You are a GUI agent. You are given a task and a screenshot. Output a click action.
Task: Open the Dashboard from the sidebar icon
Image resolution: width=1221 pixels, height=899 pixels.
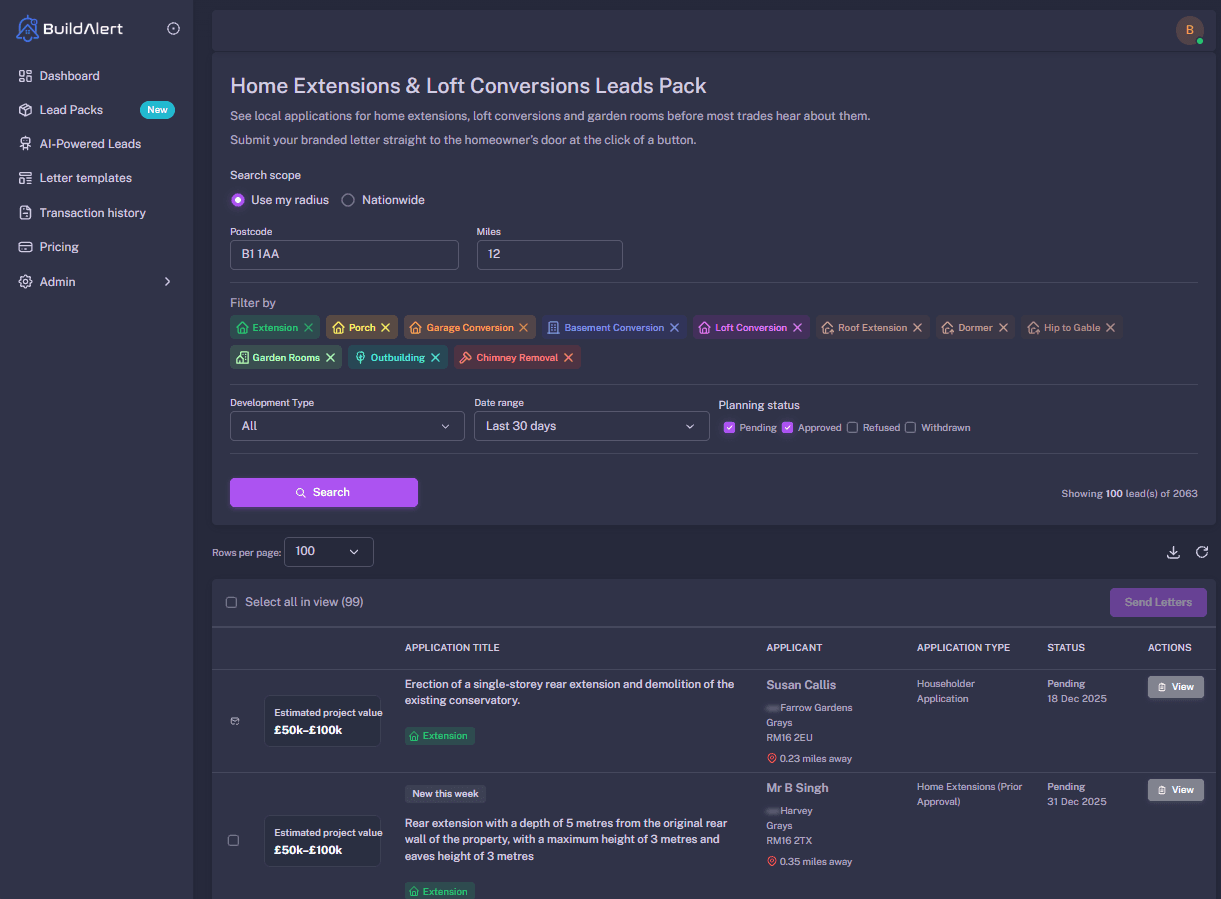point(24,75)
